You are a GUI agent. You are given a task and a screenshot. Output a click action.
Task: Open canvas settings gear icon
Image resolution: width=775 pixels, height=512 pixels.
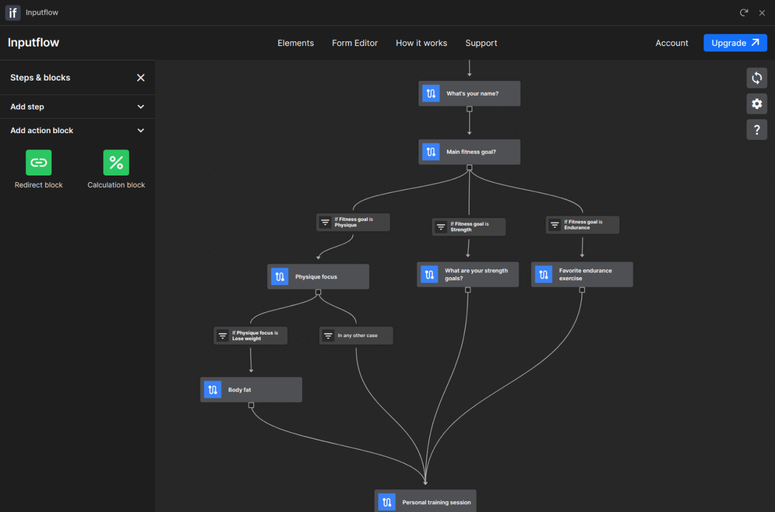coord(757,104)
